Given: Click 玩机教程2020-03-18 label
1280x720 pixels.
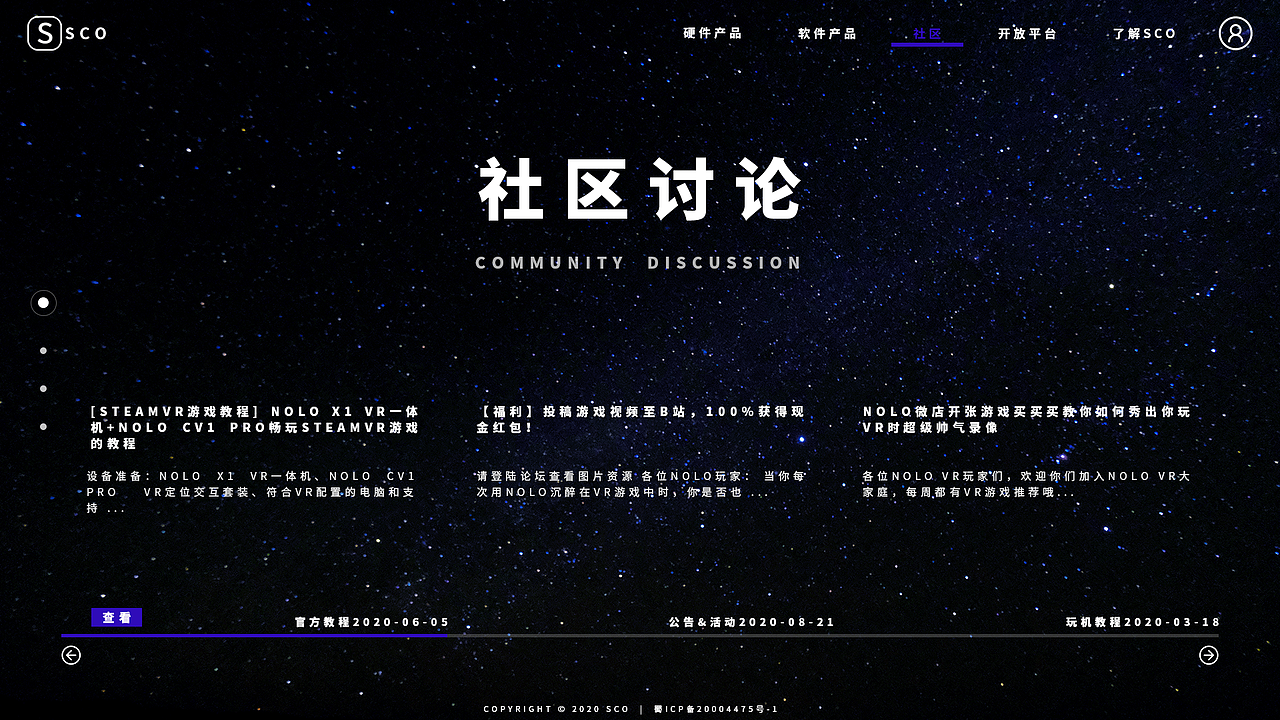Looking at the screenshot, I should [1143, 622].
